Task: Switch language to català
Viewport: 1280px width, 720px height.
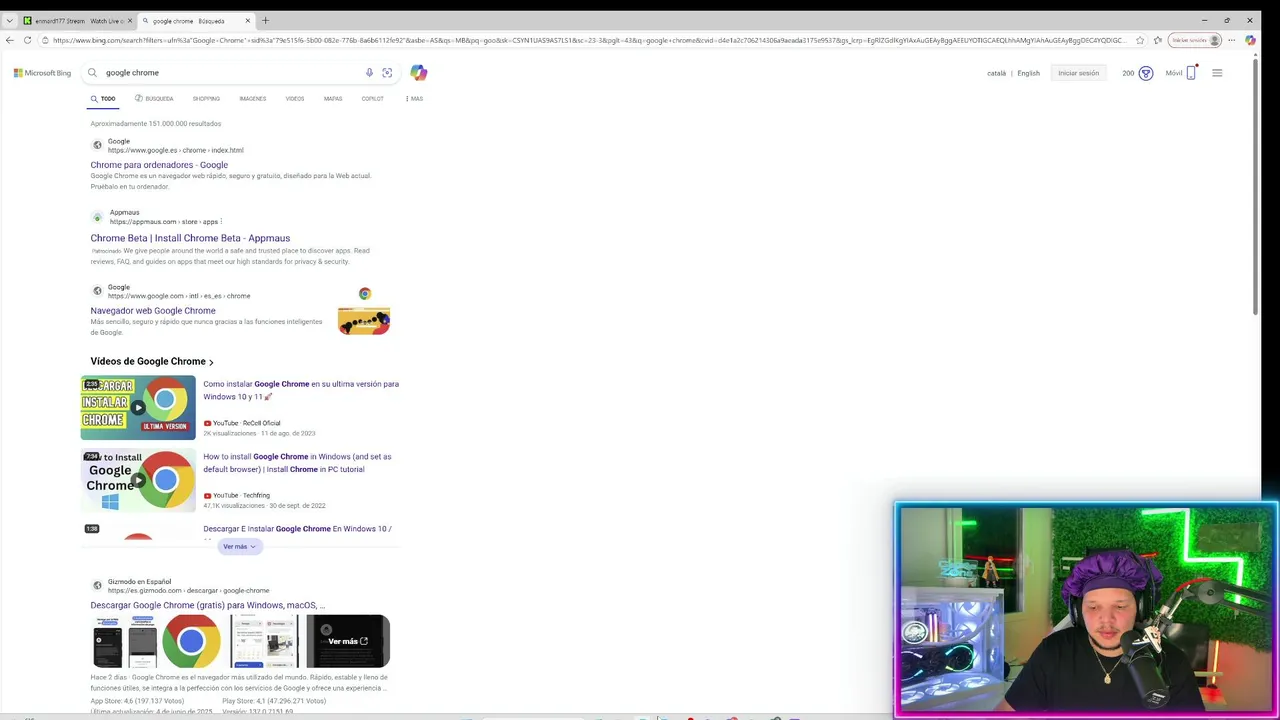Action: (x=996, y=73)
